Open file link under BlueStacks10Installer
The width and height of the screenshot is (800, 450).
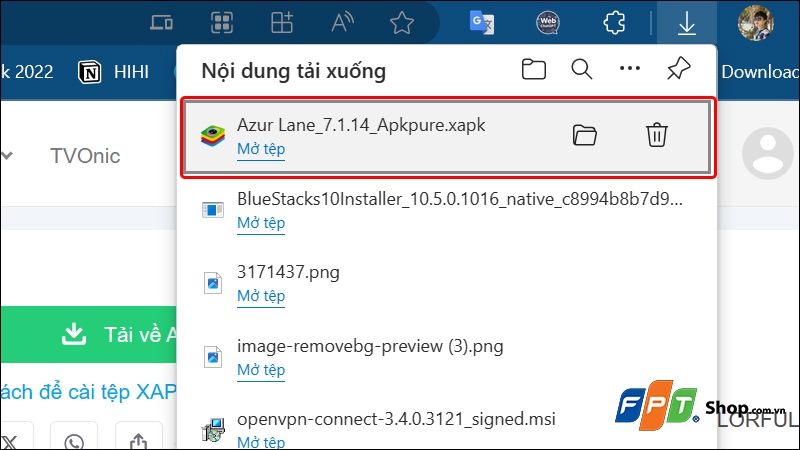[x=261, y=223]
